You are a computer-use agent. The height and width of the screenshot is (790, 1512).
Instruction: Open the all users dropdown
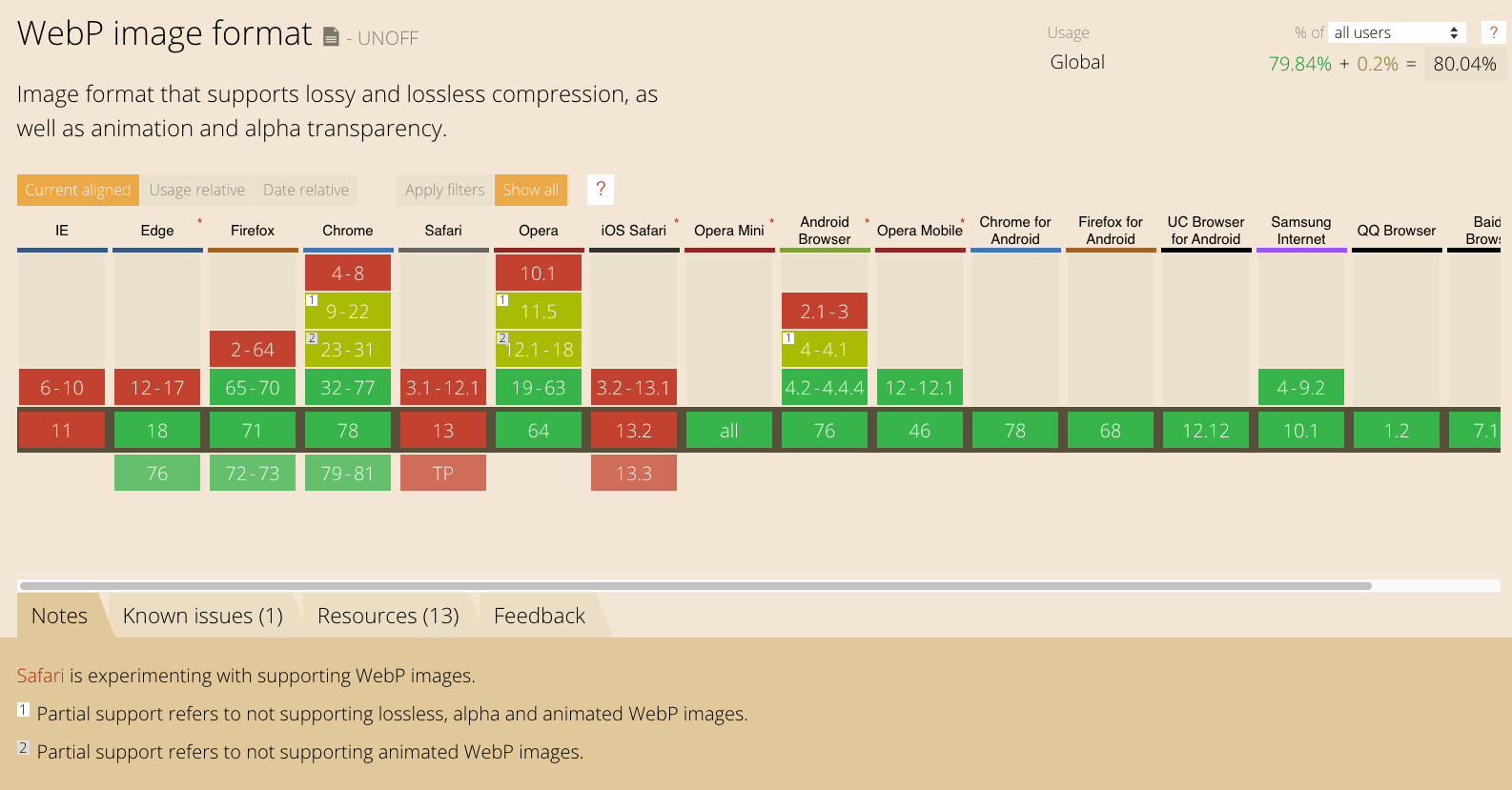[x=1397, y=32]
